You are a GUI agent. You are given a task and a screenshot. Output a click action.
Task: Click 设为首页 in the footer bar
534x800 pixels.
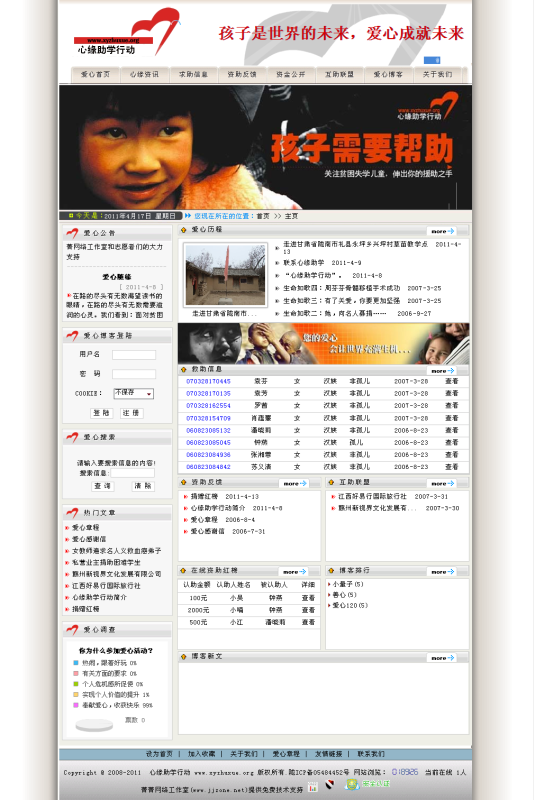click(x=159, y=754)
